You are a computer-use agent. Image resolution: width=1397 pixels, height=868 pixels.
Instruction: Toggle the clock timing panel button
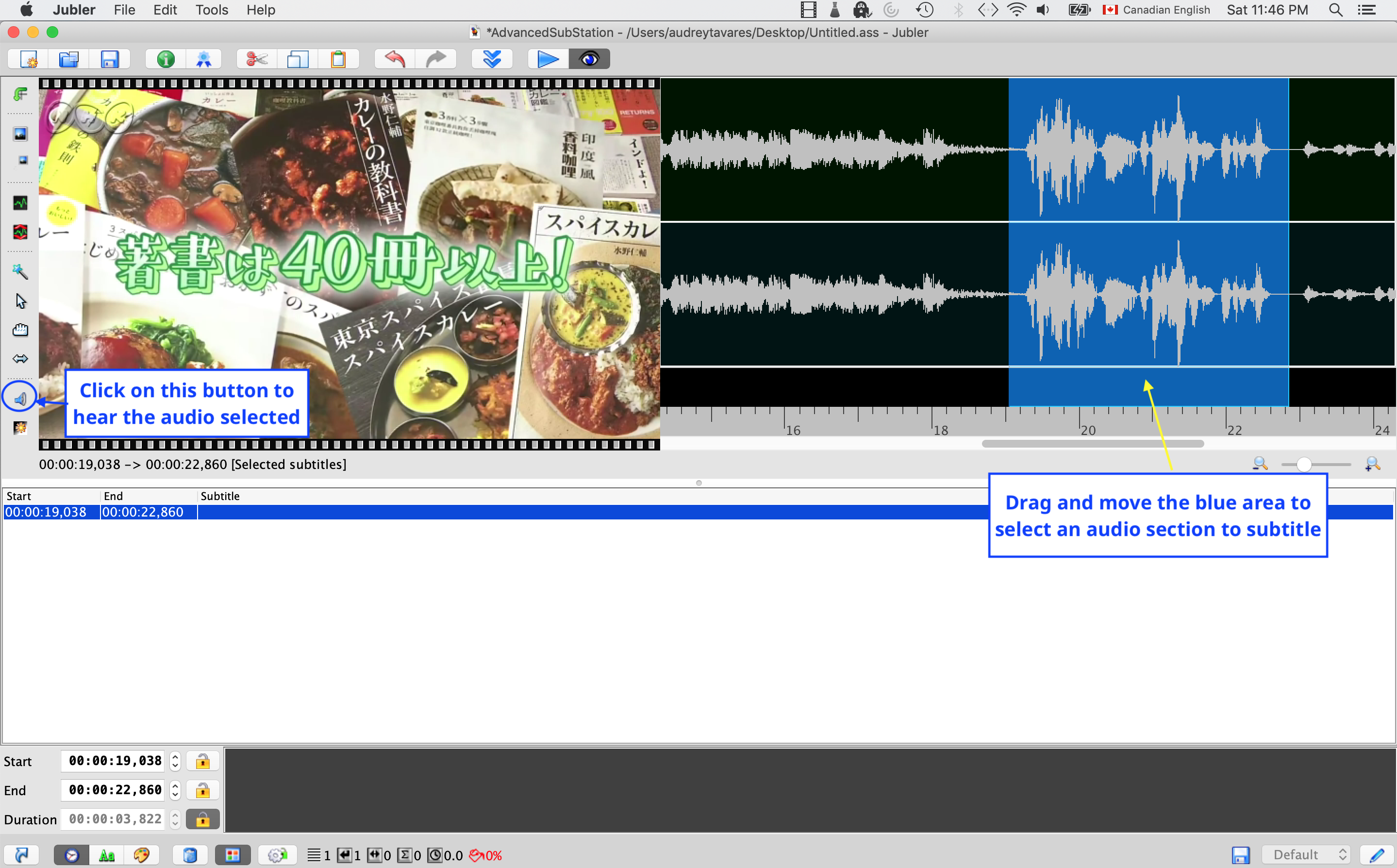[x=71, y=855]
